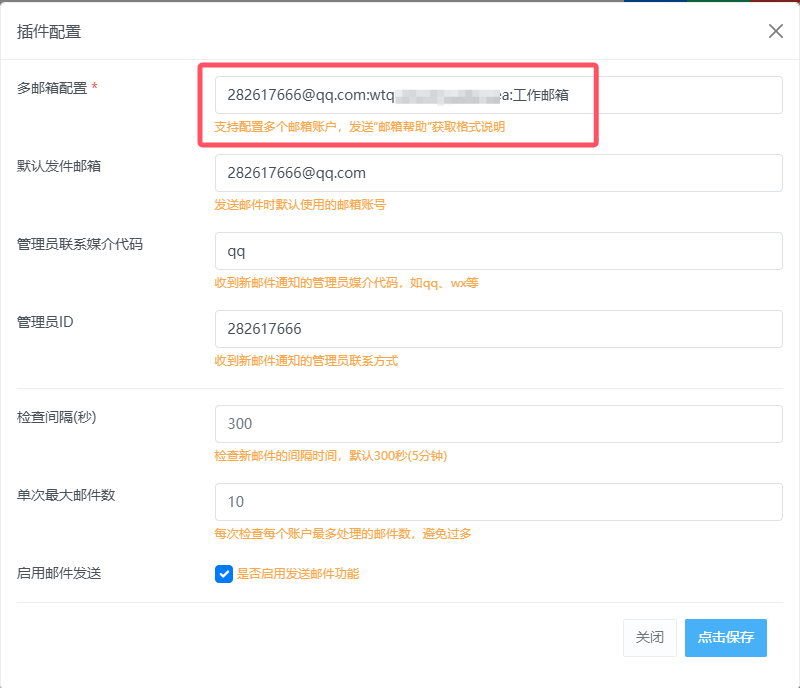Click the 默认发件邮箱 field label
The height and width of the screenshot is (688, 800).
point(59,166)
